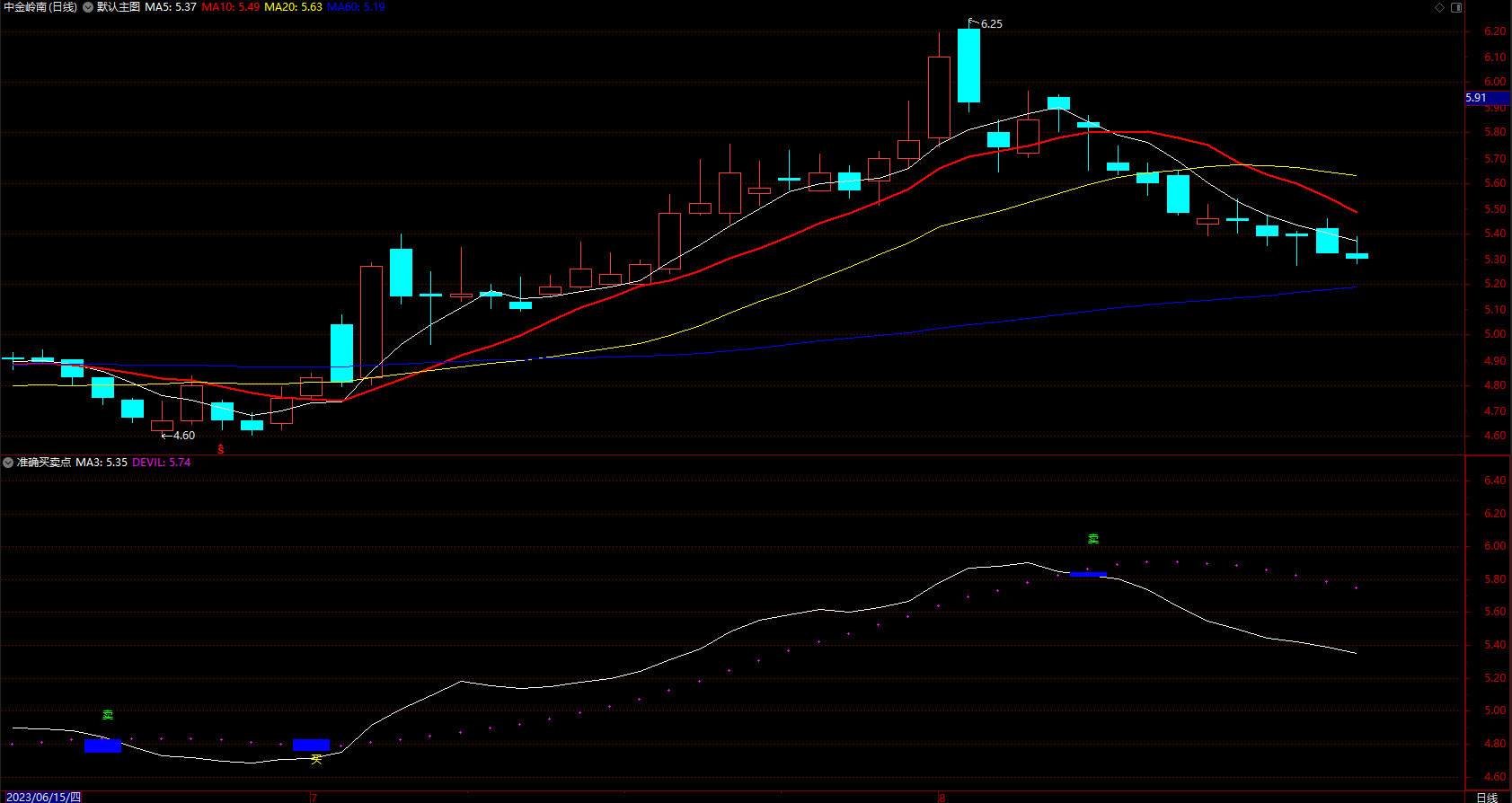
Task: Click the left green 卖 sell signal marker
Action: [108, 715]
